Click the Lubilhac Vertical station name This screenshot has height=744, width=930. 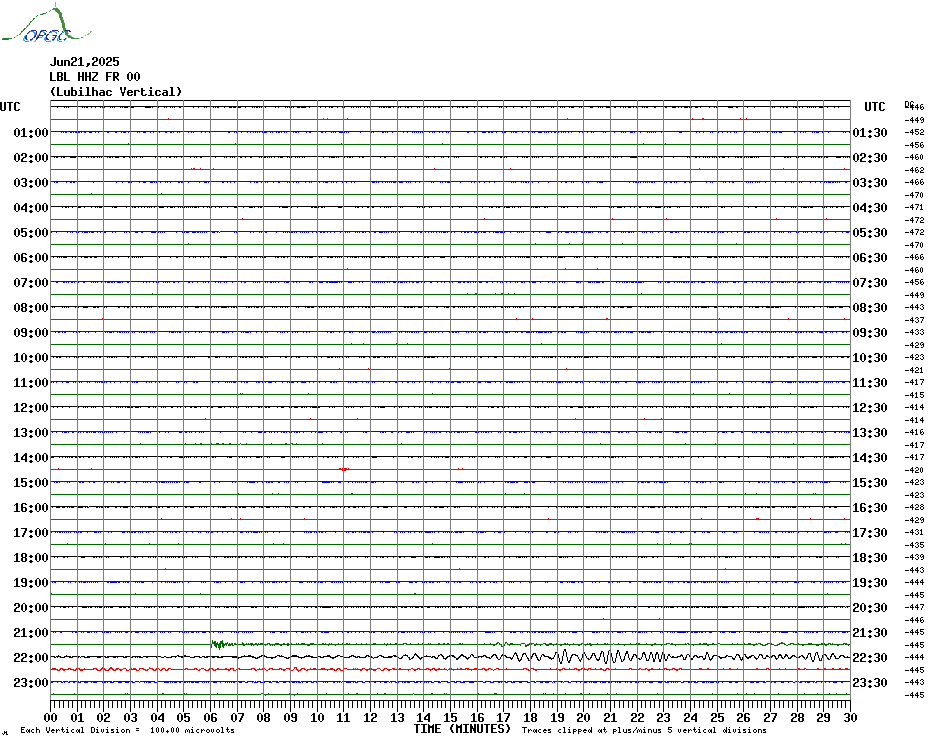point(116,92)
